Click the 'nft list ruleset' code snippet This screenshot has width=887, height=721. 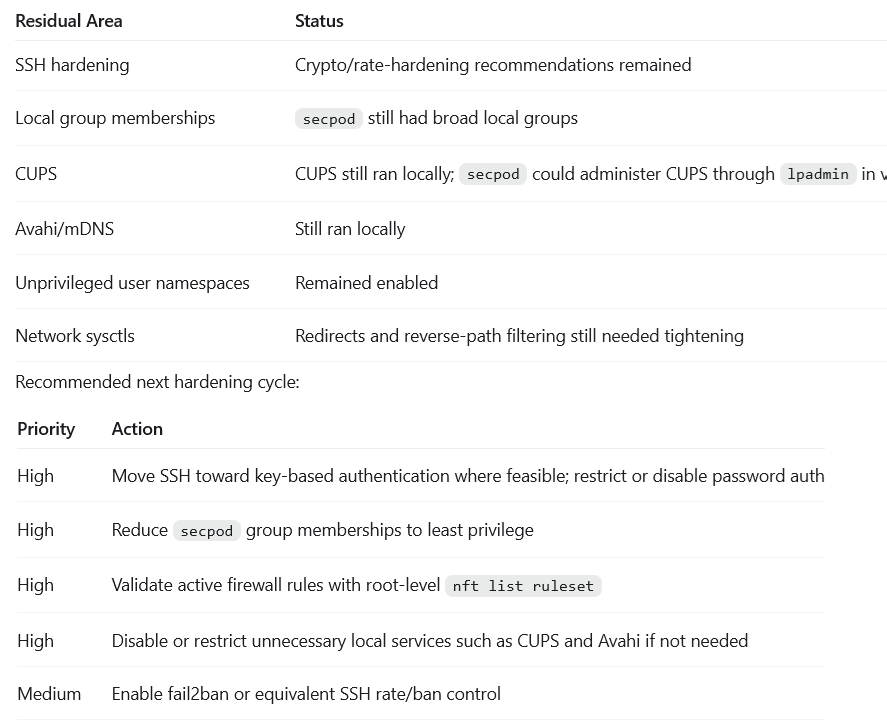pos(523,586)
